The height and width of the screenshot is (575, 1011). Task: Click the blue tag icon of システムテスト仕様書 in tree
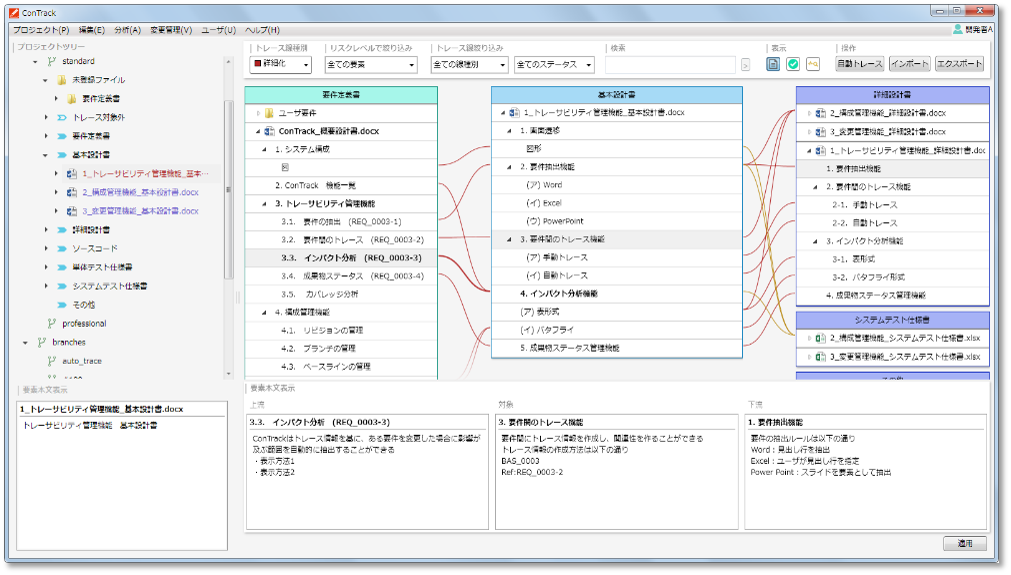[62, 286]
